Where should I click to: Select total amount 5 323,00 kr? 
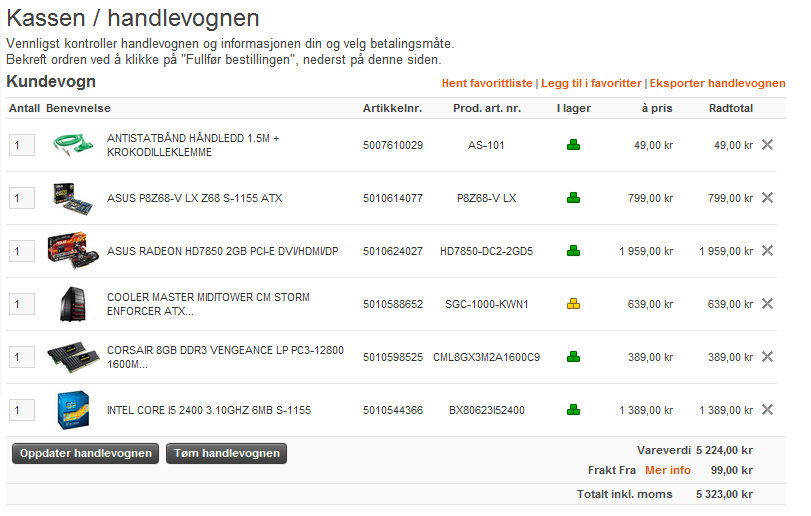(x=724, y=494)
